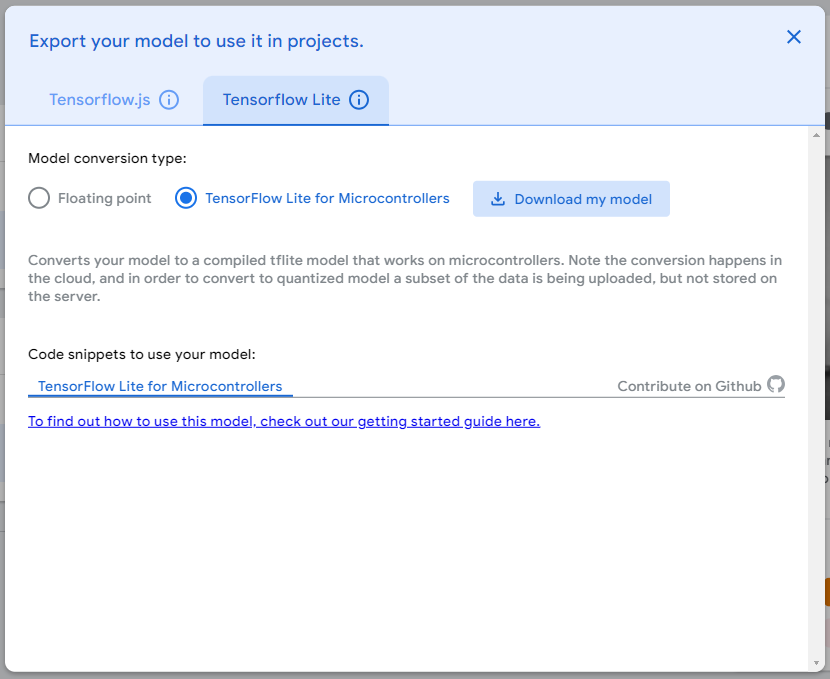Click the dialog title 'Export your model'

click(x=196, y=41)
